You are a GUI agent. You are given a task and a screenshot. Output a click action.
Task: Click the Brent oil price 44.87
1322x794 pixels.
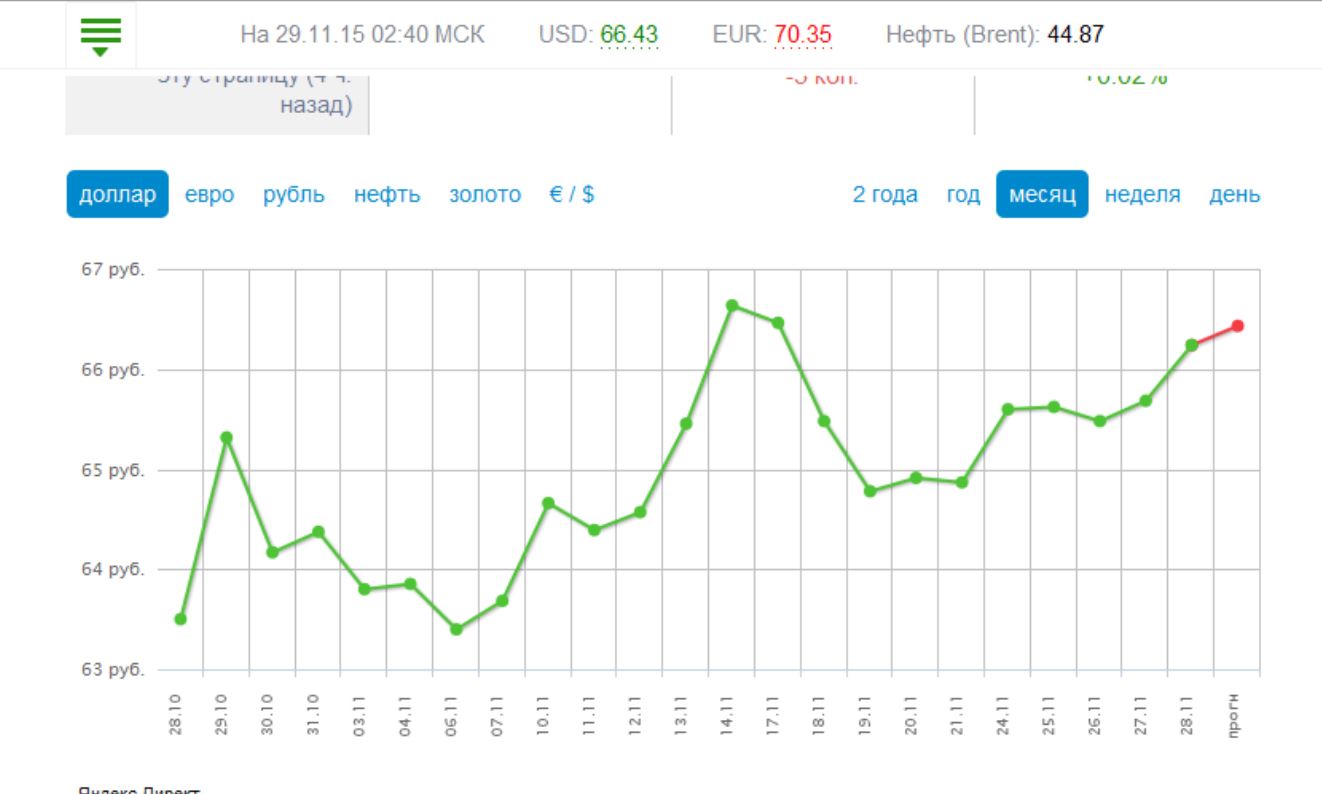[1075, 35]
